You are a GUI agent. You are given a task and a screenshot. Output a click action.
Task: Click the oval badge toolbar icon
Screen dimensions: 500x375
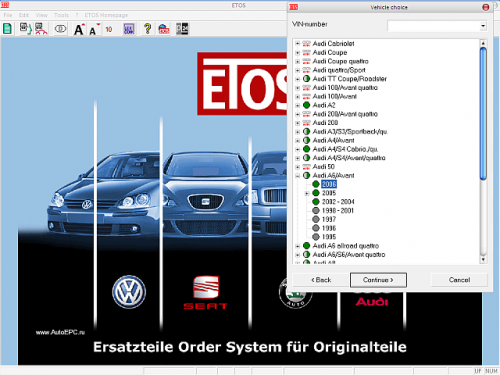60,29
